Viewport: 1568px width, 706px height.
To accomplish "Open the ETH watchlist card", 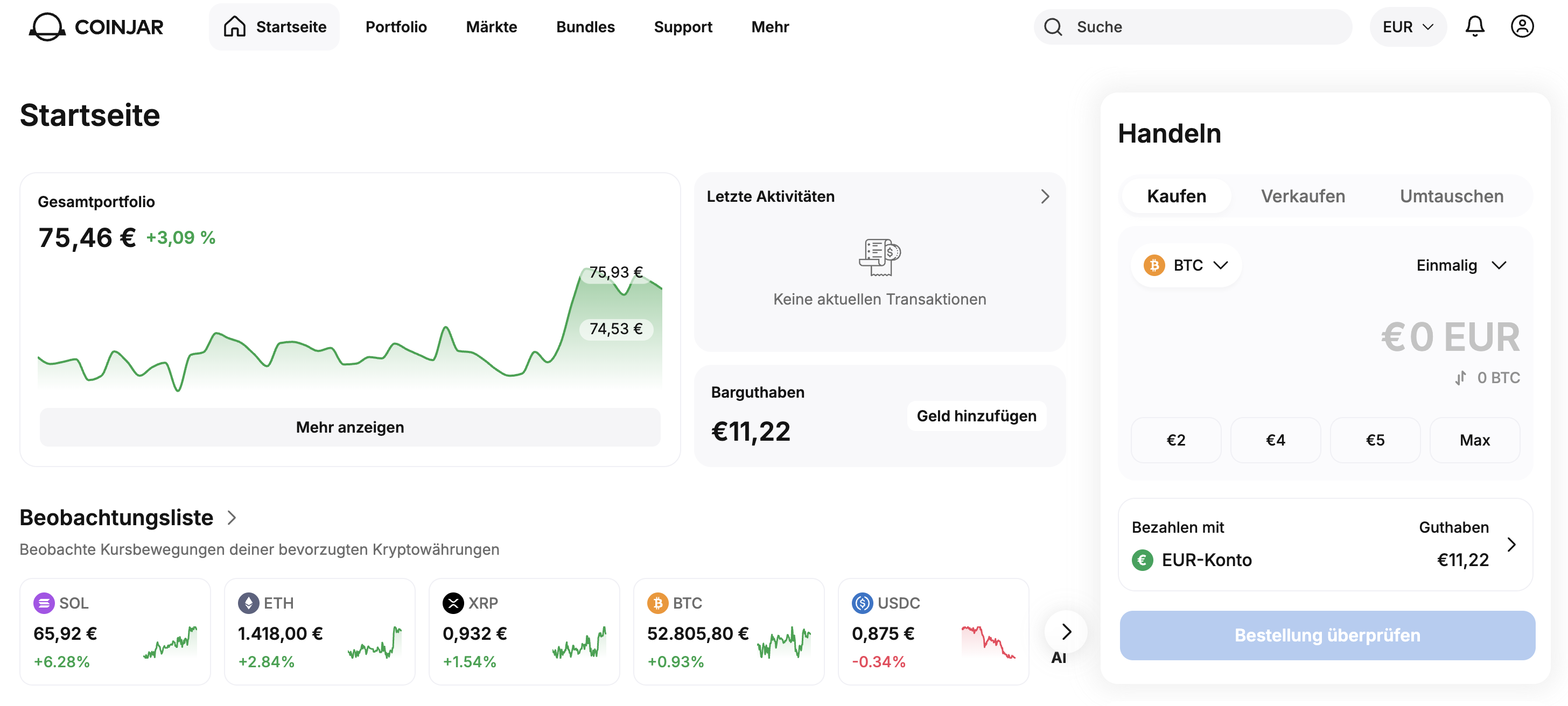I will pos(319,632).
